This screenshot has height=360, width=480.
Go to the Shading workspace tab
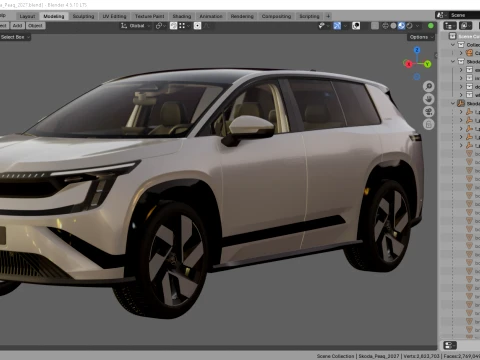point(182,16)
